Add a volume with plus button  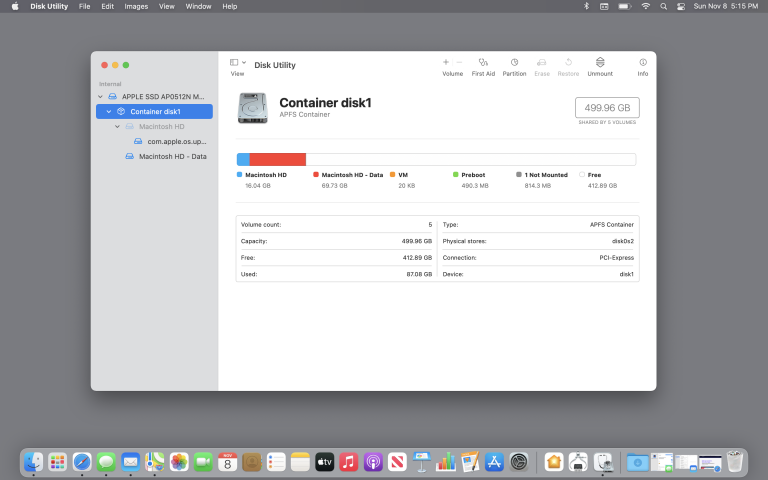[446, 62]
